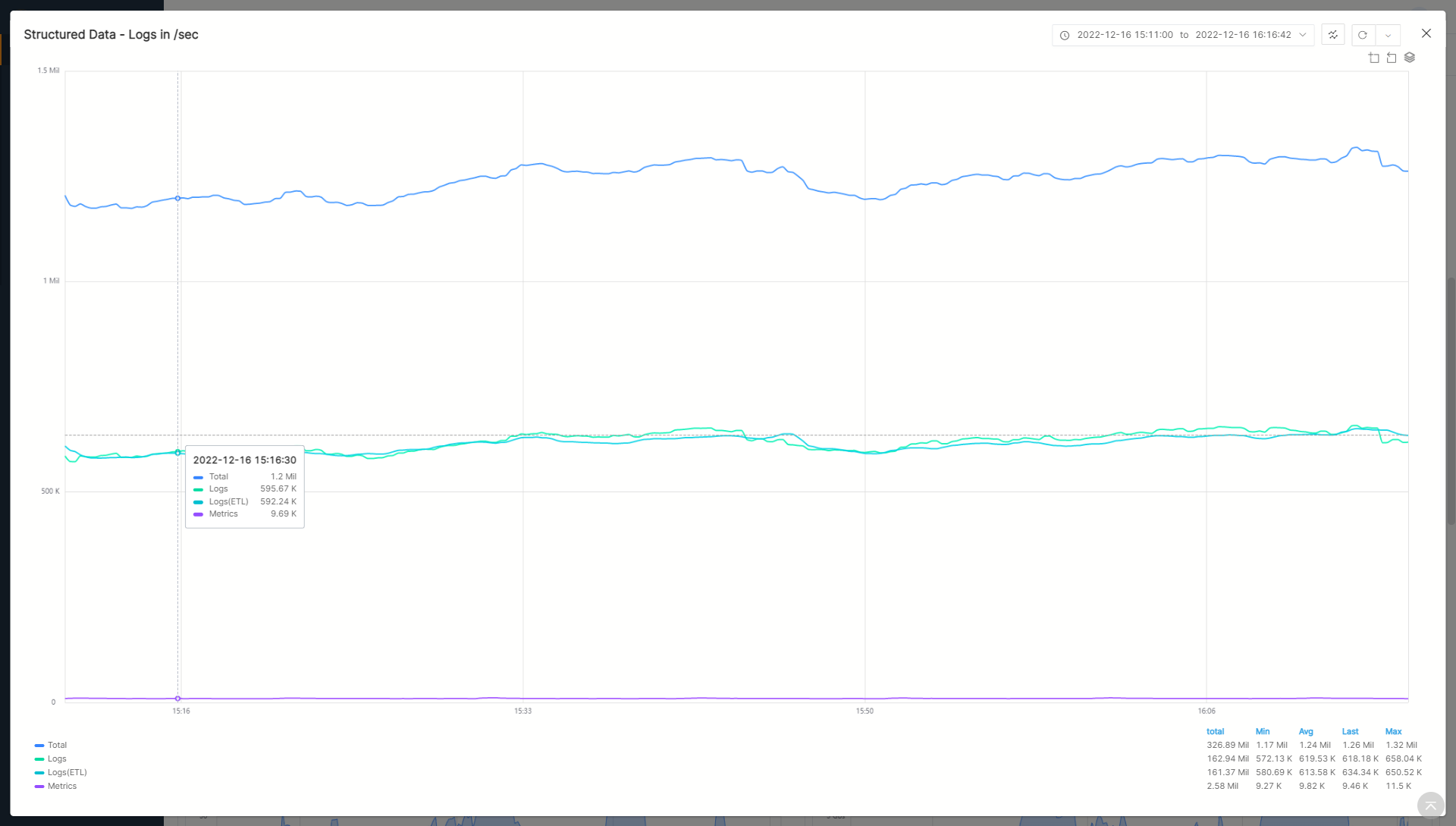Click the clock icon in time range
This screenshot has width=1456, height=826.
pyautogui.click(x=1065, y=36)
